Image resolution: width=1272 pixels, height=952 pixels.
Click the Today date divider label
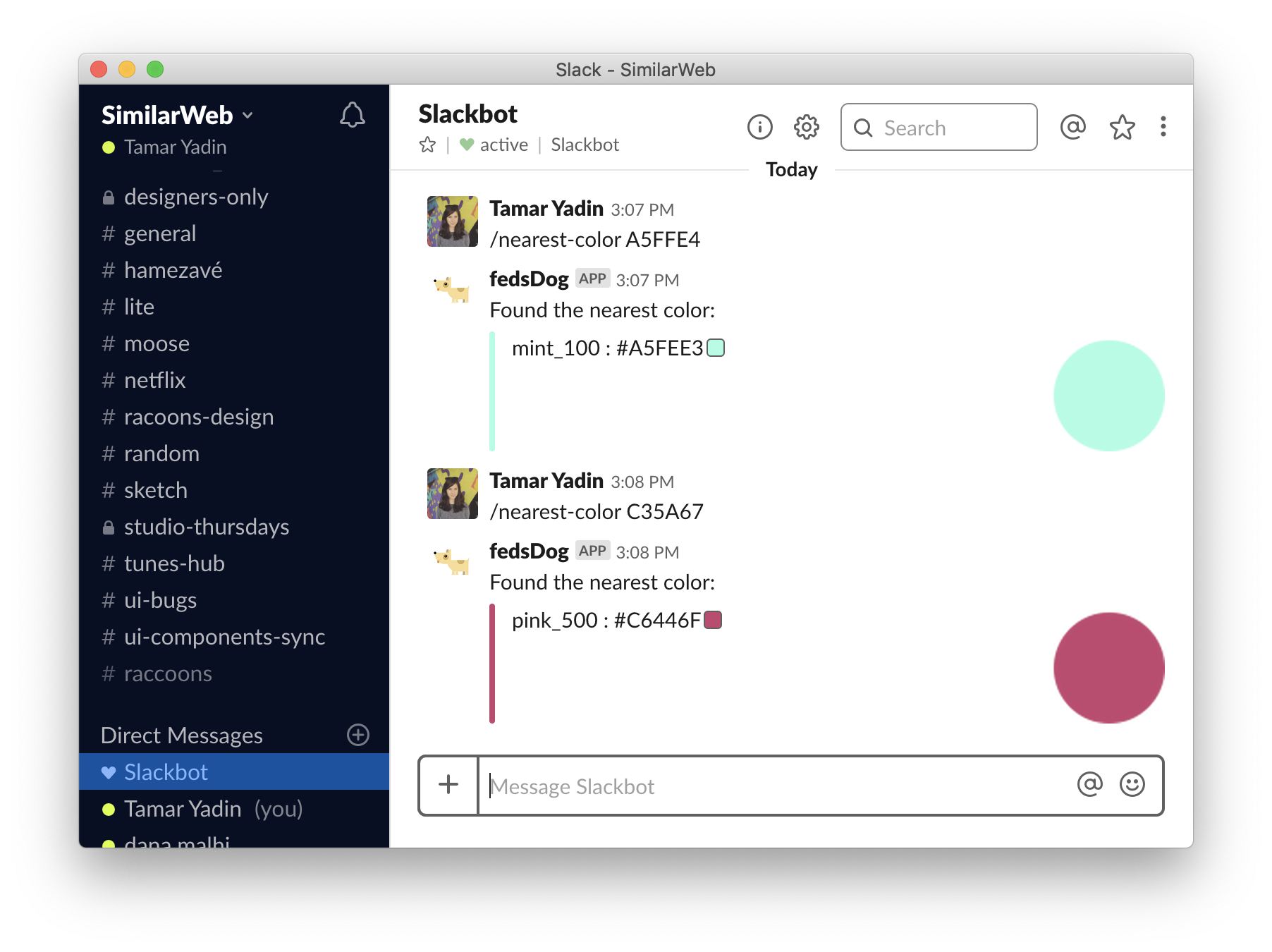pos(791,170)
